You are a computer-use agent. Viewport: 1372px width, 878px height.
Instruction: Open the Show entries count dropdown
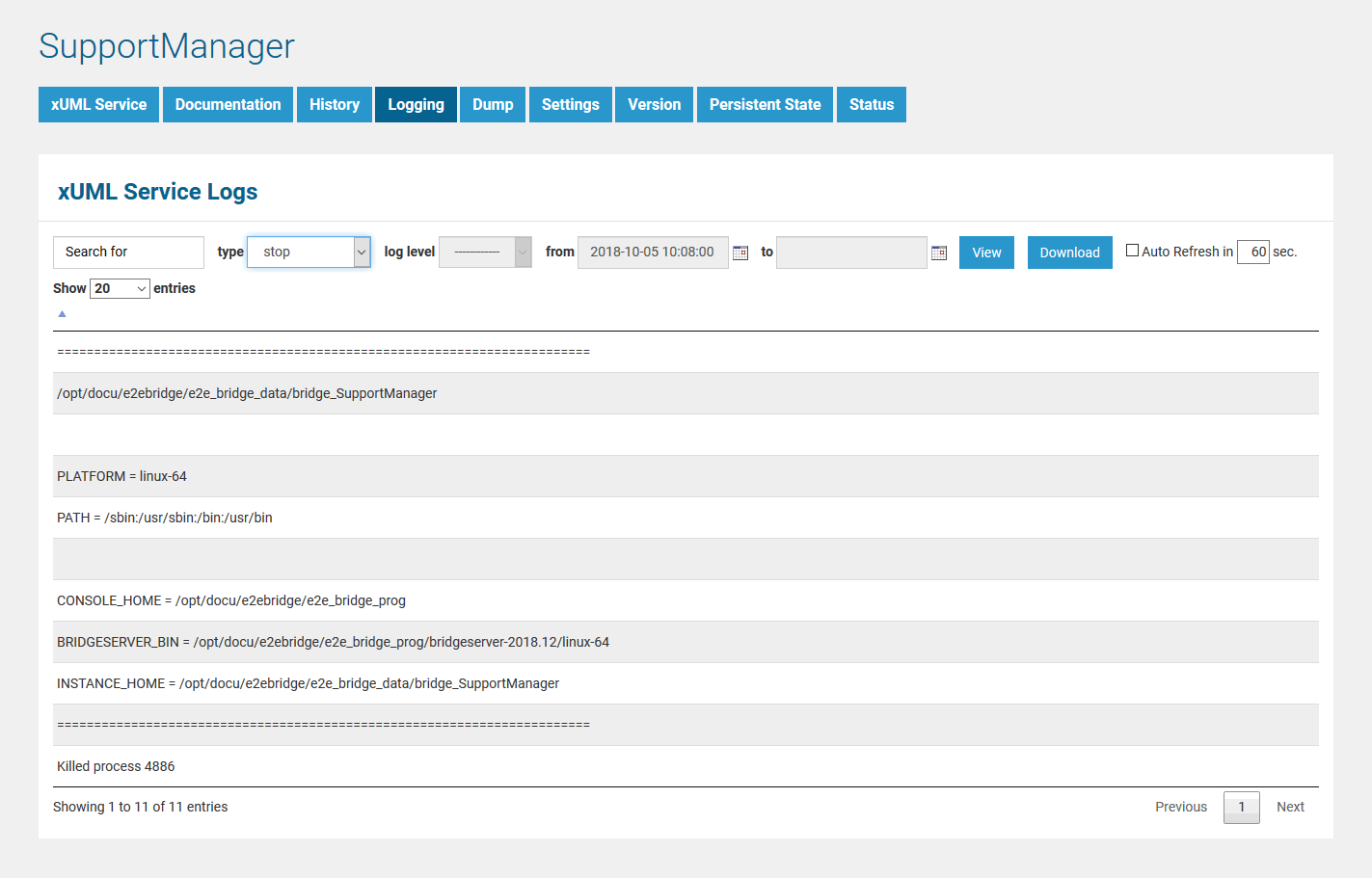pos(120,289)
